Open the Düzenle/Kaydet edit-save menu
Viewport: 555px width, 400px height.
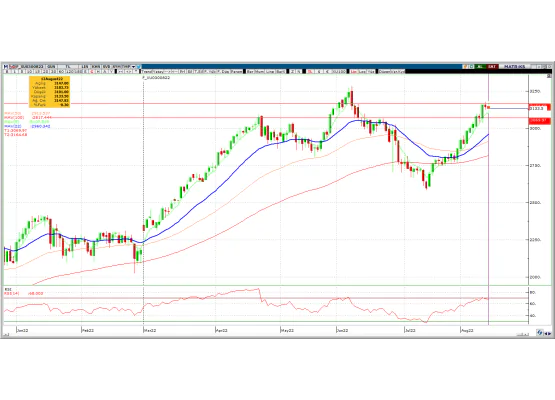[x=391, y=71]
